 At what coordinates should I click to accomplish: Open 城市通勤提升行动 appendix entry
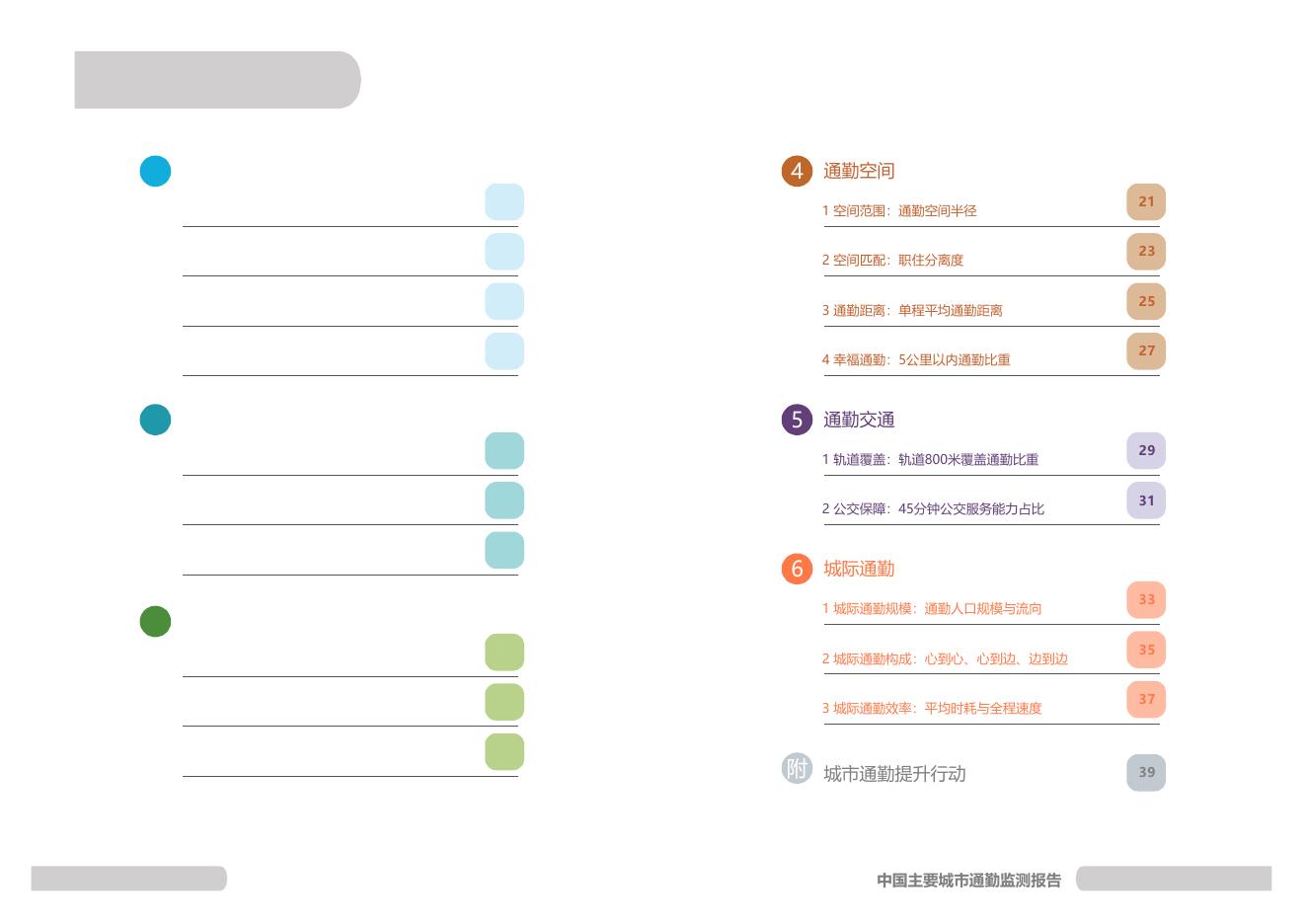coord(894,774)
